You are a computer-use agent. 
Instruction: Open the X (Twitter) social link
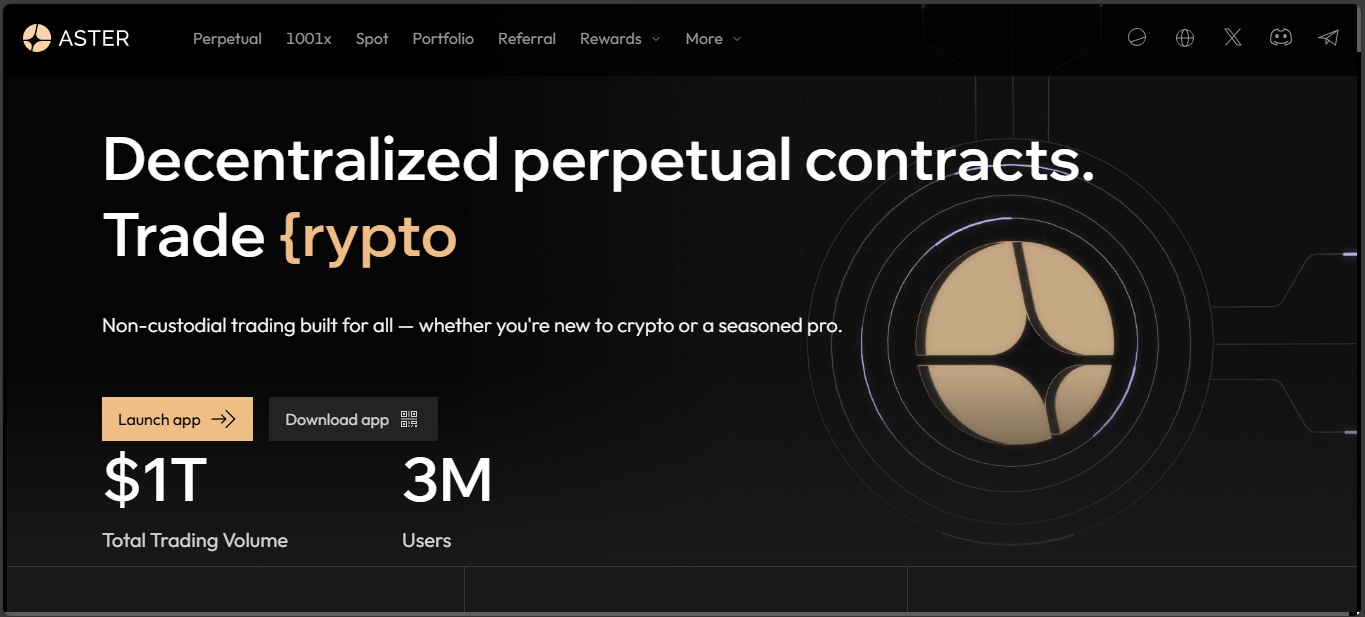coord(1233,38)
